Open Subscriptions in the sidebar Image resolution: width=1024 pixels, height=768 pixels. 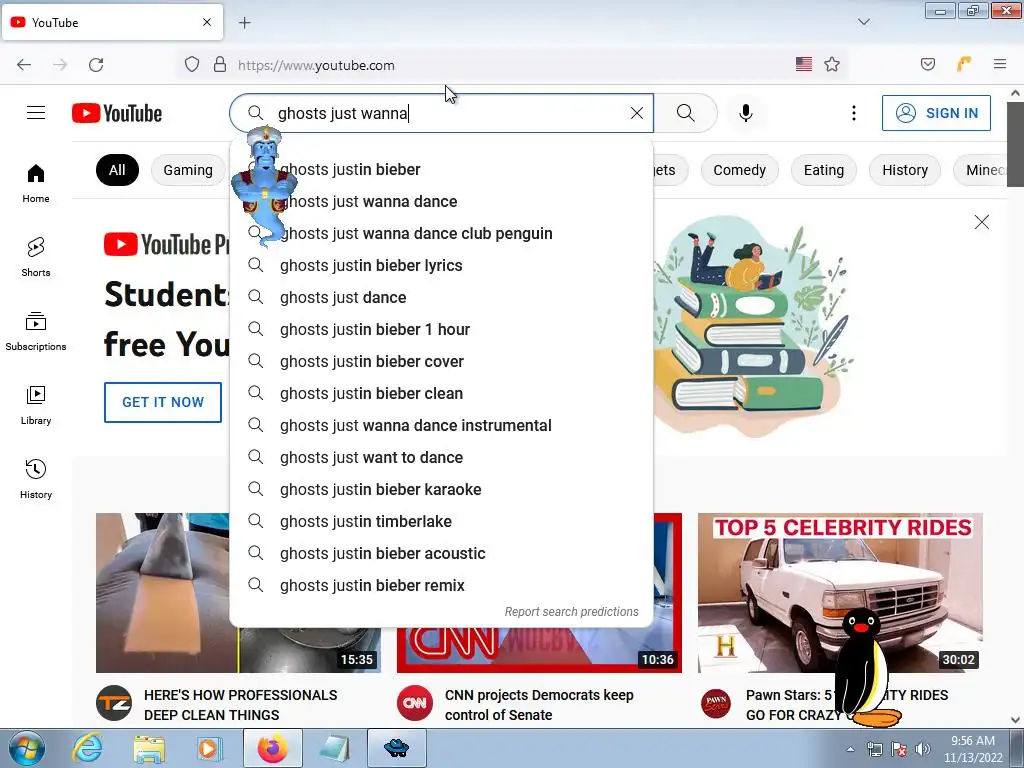click(x=36, y=331)
